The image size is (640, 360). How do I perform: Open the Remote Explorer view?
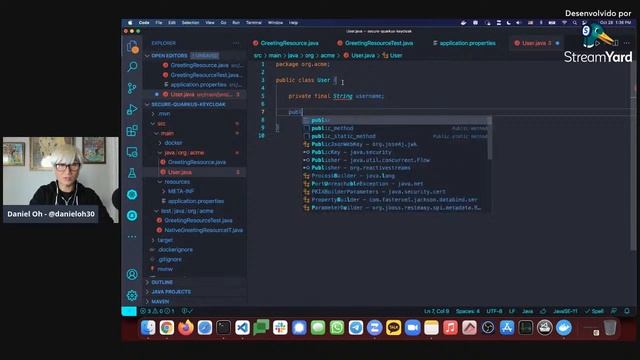point(132,152)
